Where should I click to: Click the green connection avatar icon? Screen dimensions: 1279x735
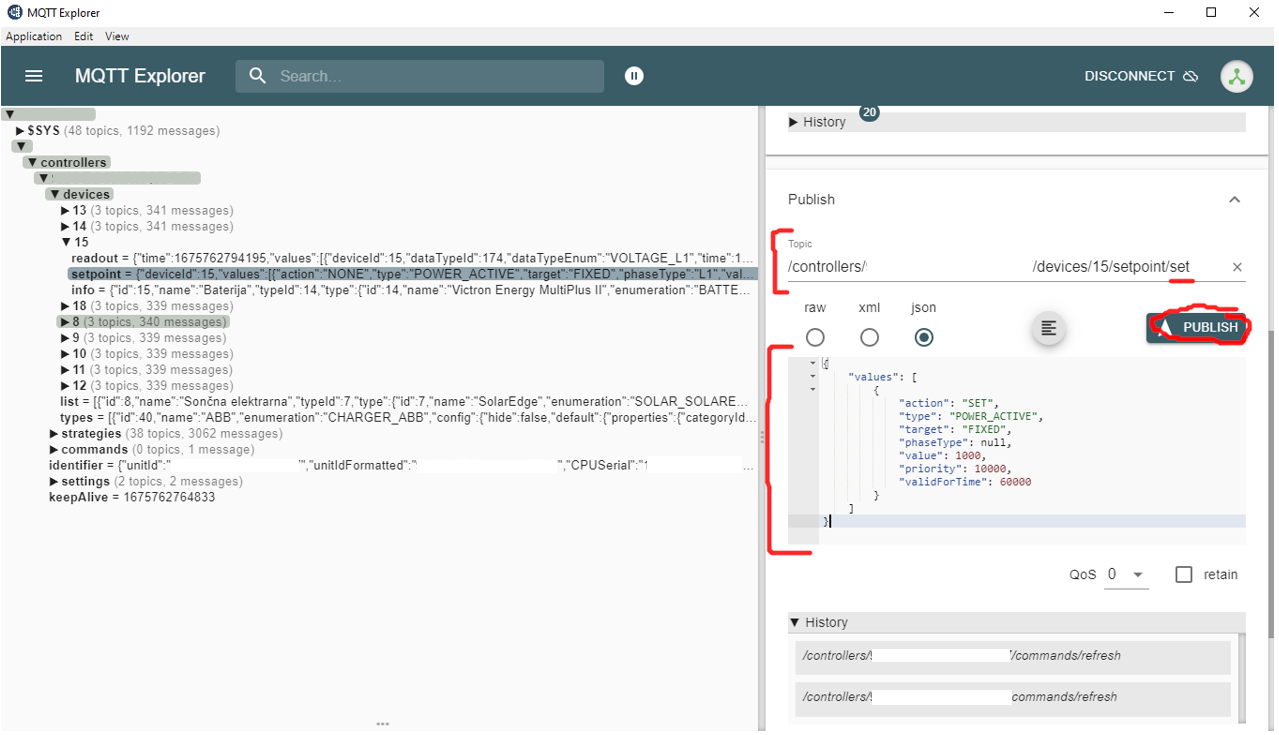tap(1237, 77)
